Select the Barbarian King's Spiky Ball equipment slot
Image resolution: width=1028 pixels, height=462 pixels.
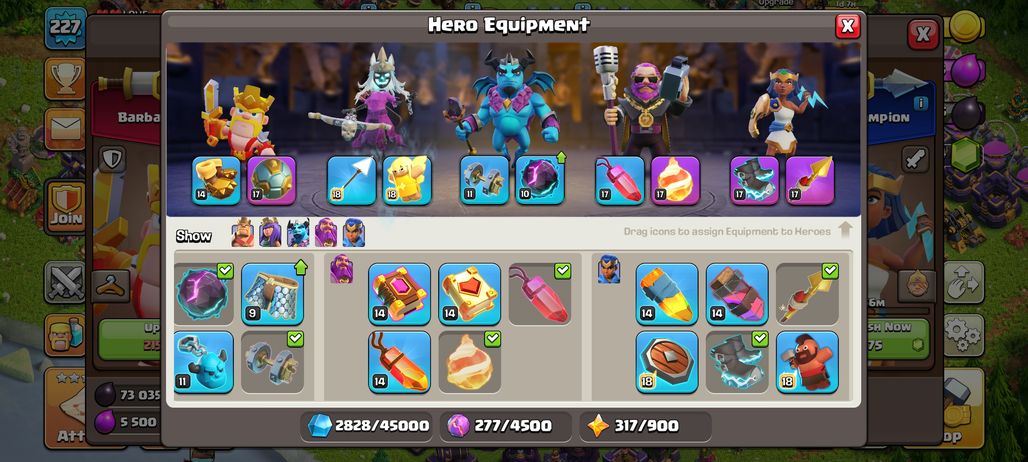tap(271, 180)
